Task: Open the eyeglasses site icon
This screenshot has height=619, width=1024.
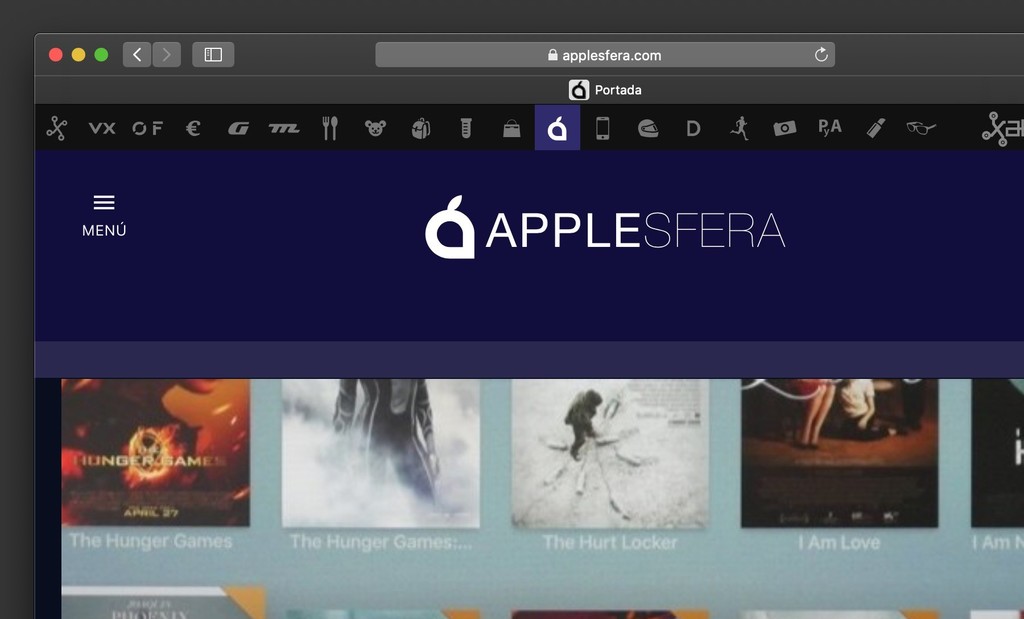Action: [x=921, y=128]
